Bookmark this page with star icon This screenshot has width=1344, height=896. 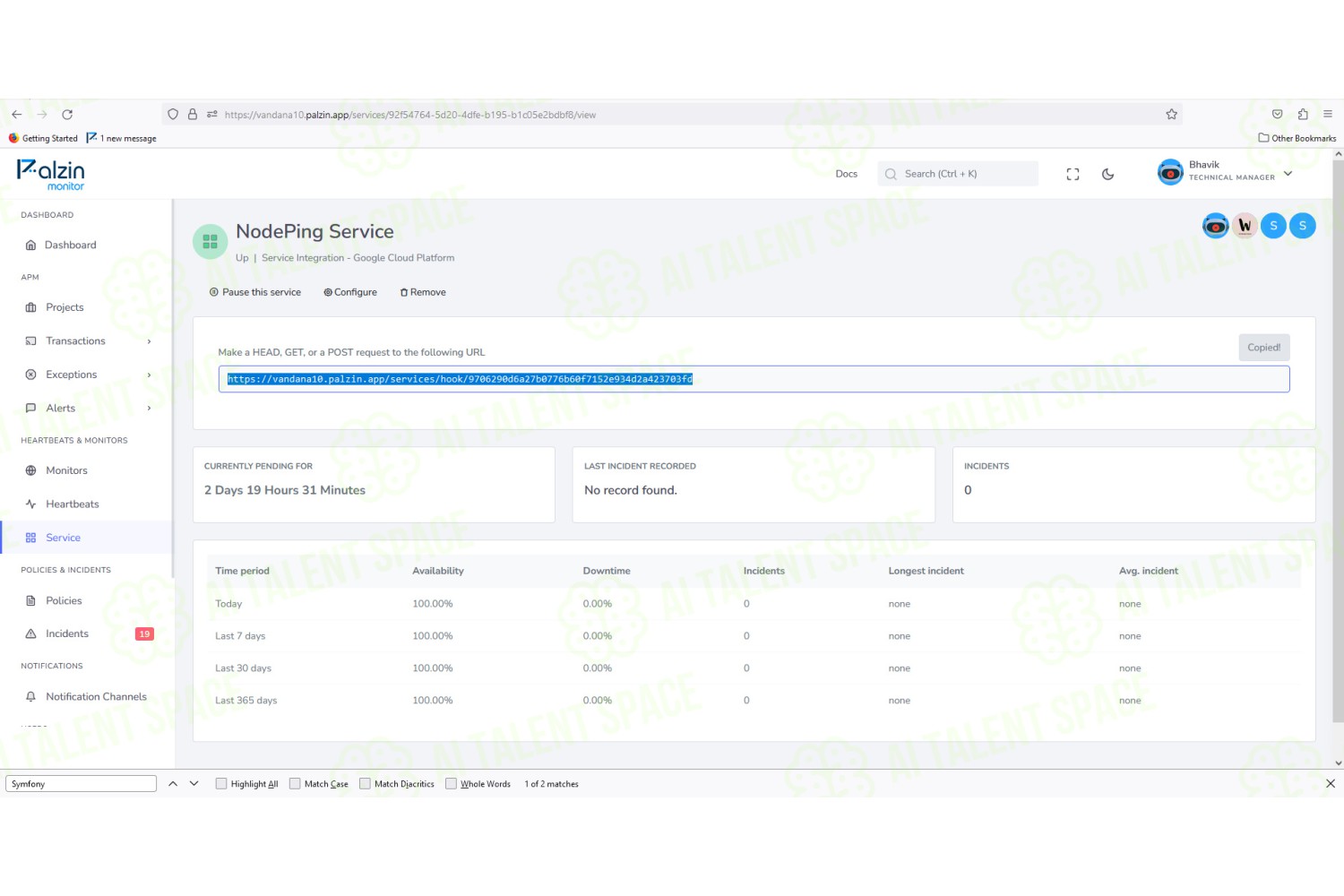(1171, 115)
